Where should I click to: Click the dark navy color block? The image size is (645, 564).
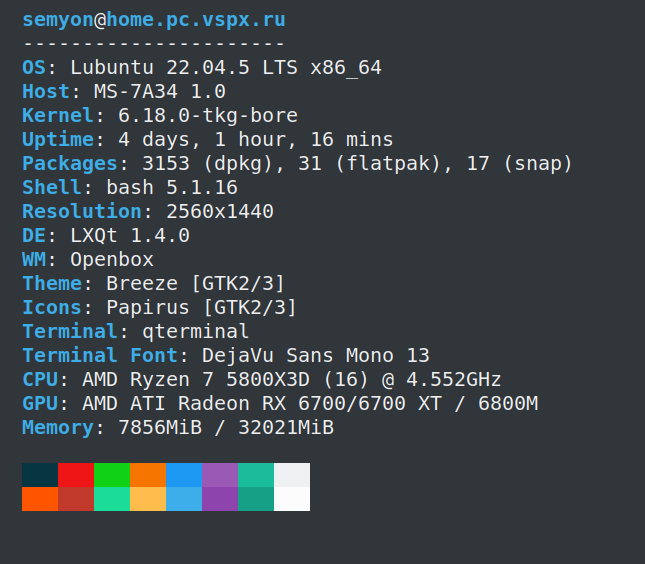coord(40,474)
